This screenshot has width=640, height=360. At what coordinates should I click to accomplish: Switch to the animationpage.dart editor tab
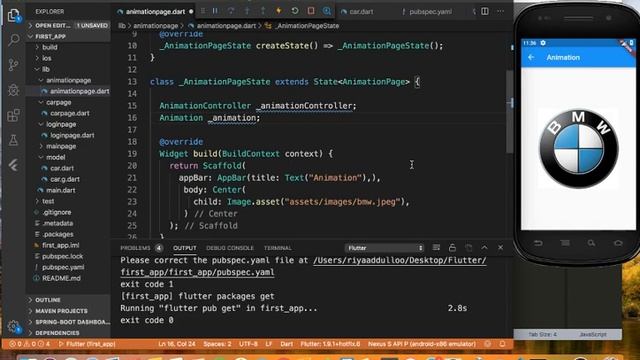[155, 12]
